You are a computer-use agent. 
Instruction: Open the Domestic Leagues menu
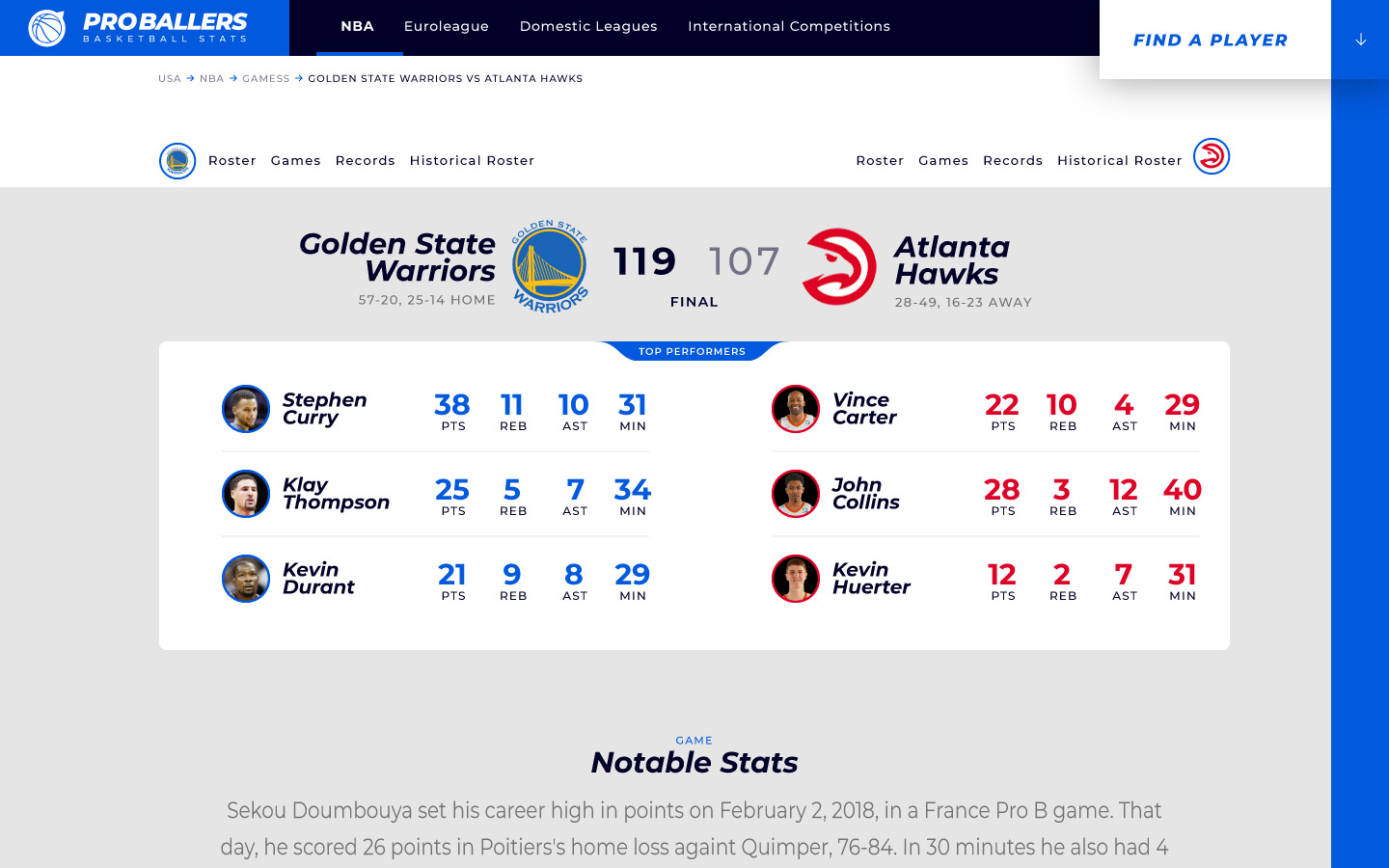tap(588, 26)
